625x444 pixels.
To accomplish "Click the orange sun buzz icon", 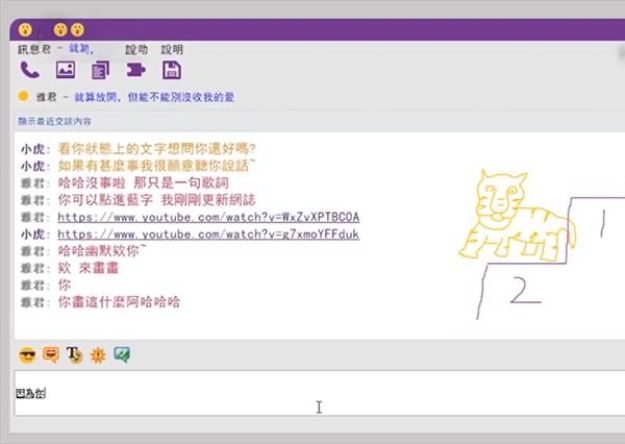I will [98, 355].
